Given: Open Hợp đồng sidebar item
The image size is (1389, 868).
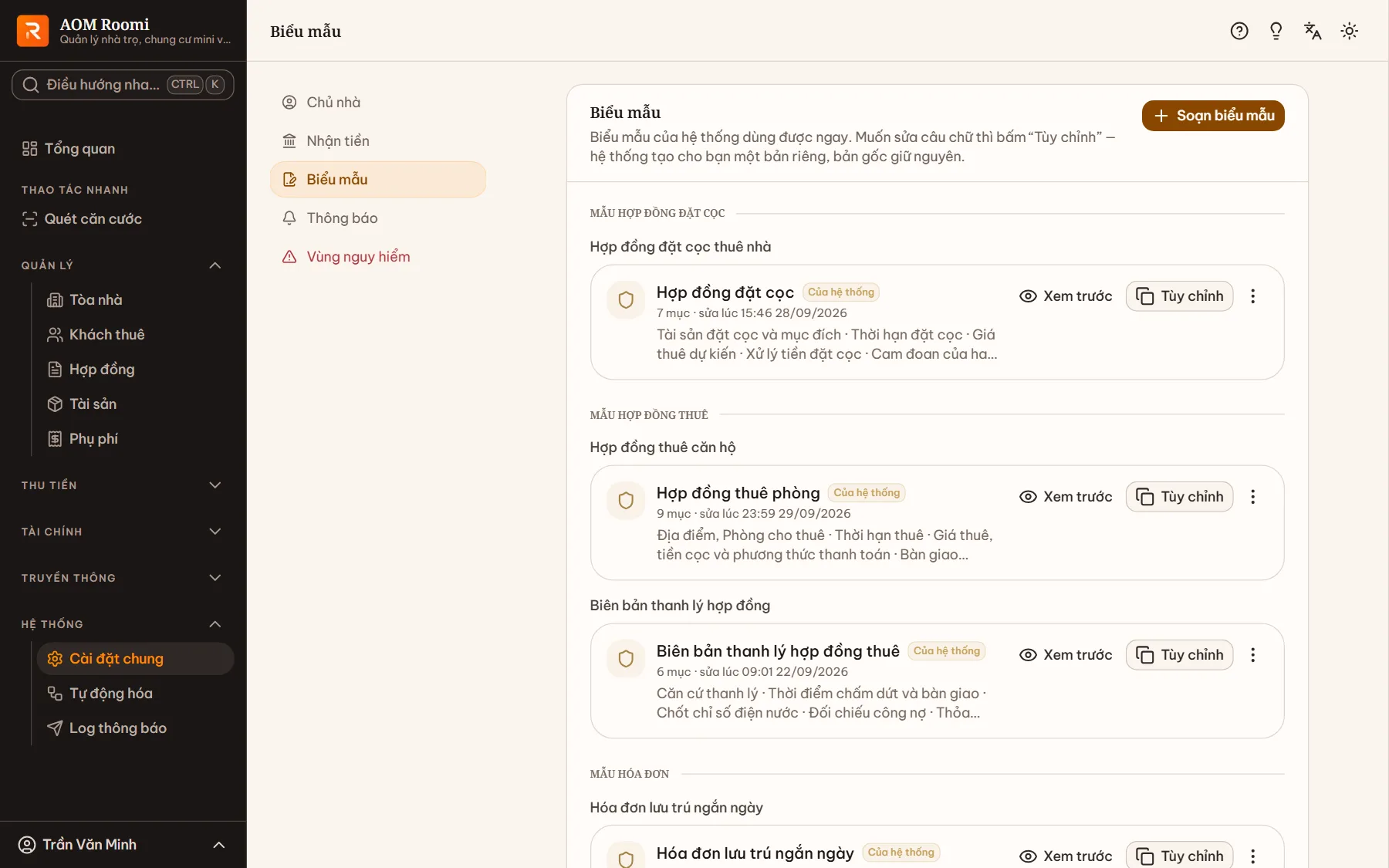Looking at the screenshot, I should [x=135, y=370].
